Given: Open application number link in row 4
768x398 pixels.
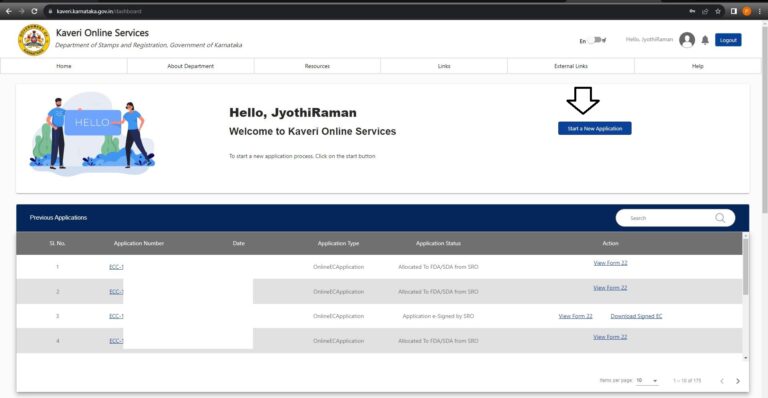Looking at the screenshot, I should point(116,341).
